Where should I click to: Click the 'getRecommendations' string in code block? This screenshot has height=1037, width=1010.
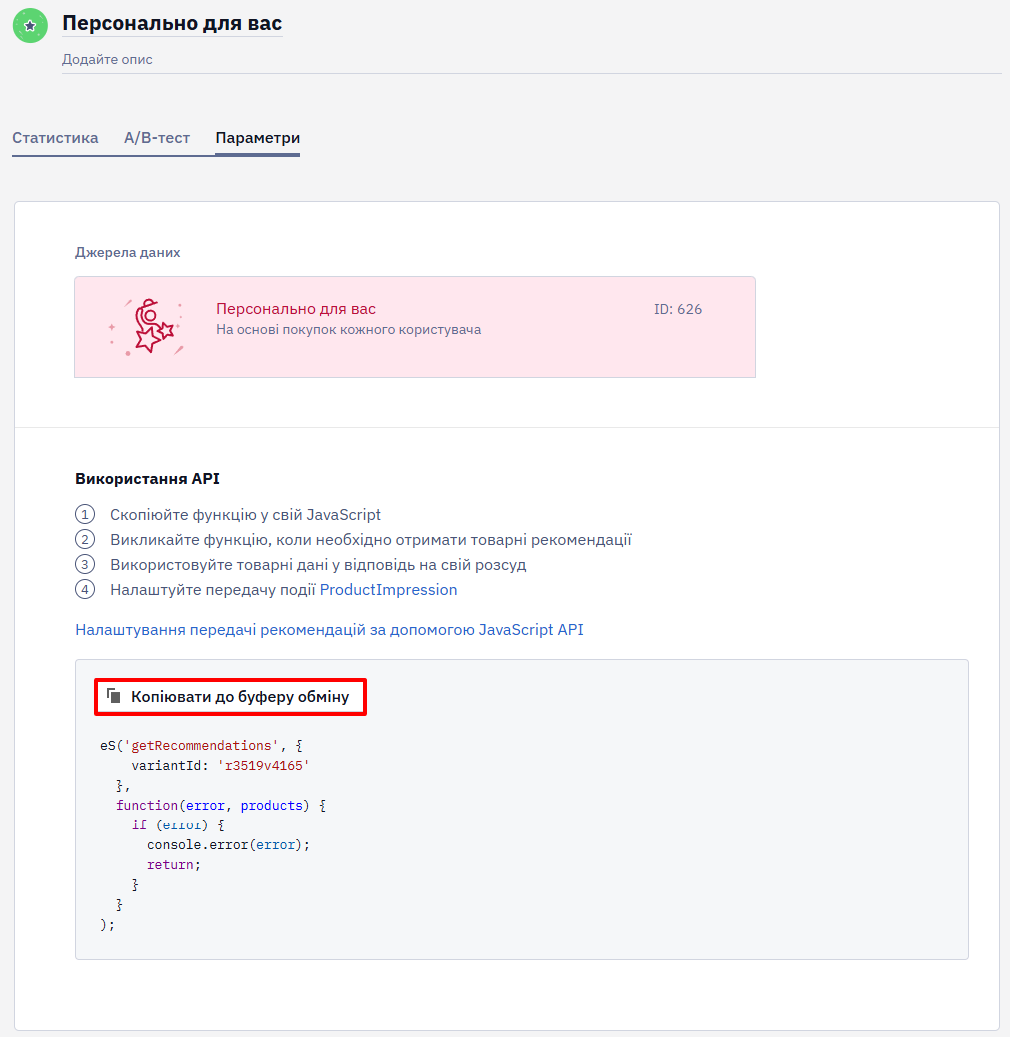click(201, 745)
